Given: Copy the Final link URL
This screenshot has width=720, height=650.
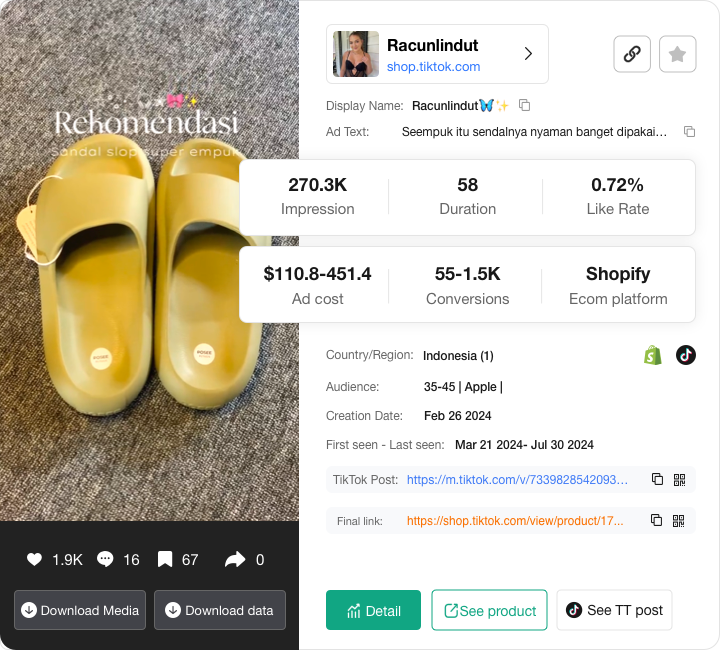Looking at the screenshot, I should point(657,520).
